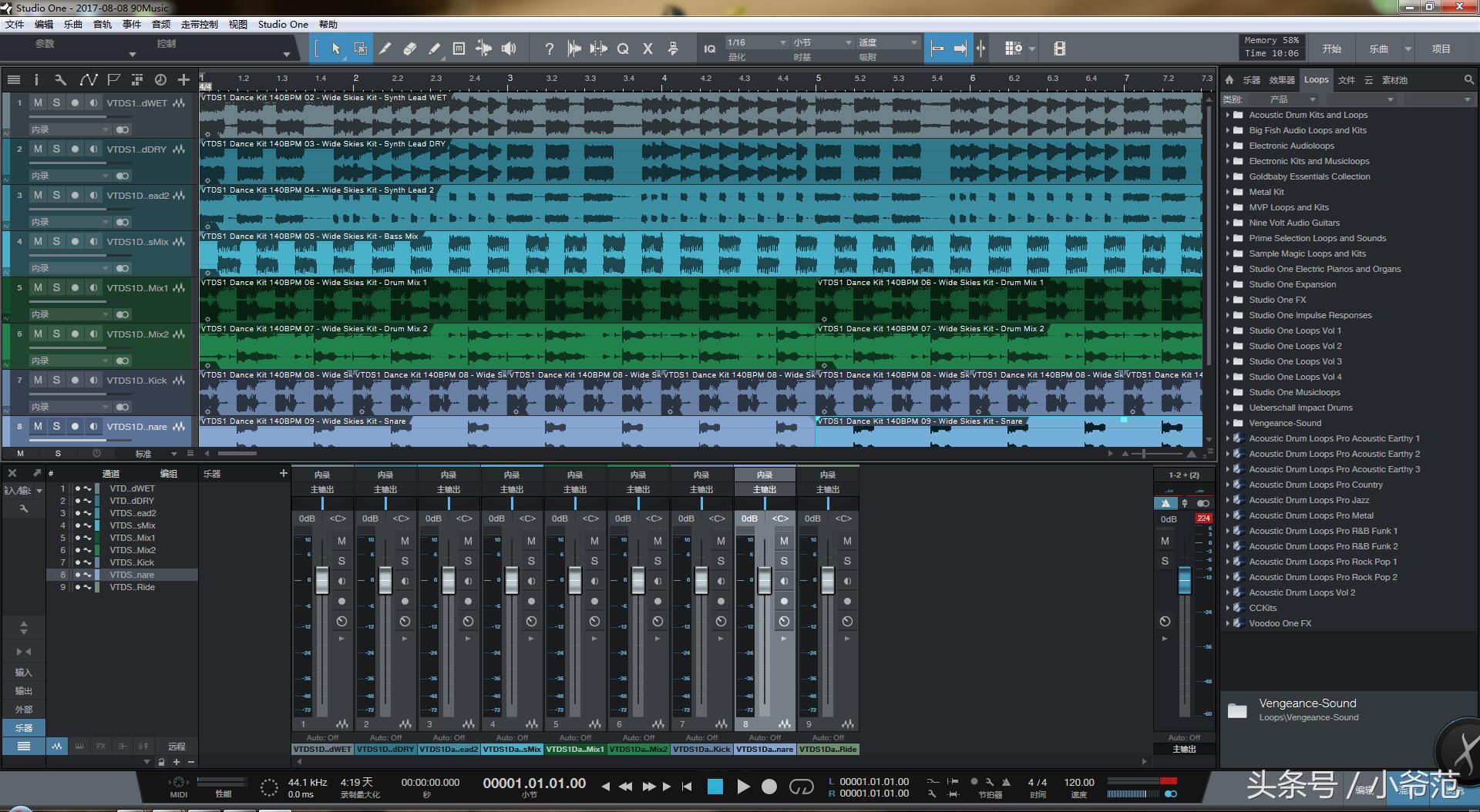Click the Record button in the transport

tap(769, 787)
